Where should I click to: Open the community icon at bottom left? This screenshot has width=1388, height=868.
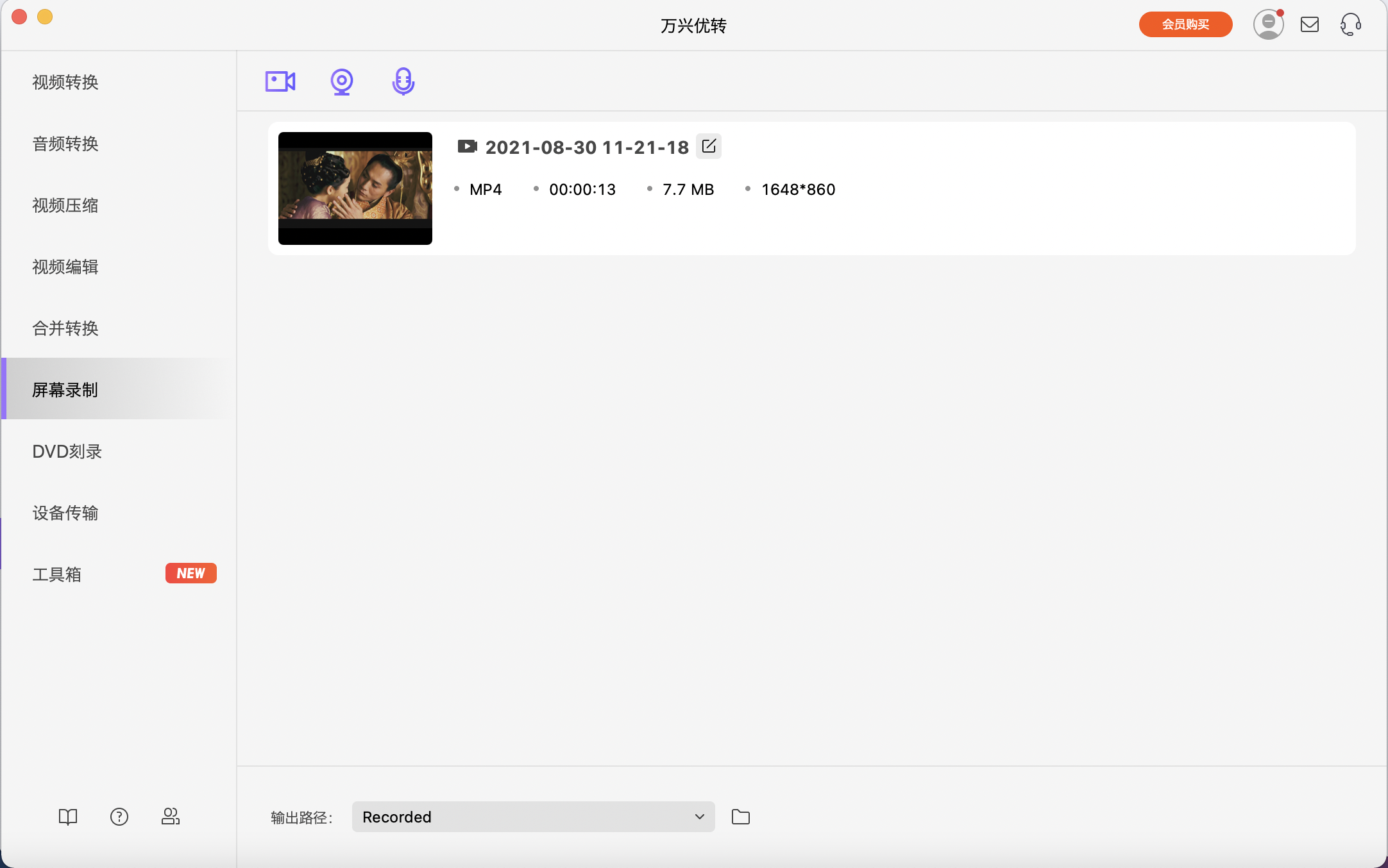pyautogui.click(x=171, y=816)
